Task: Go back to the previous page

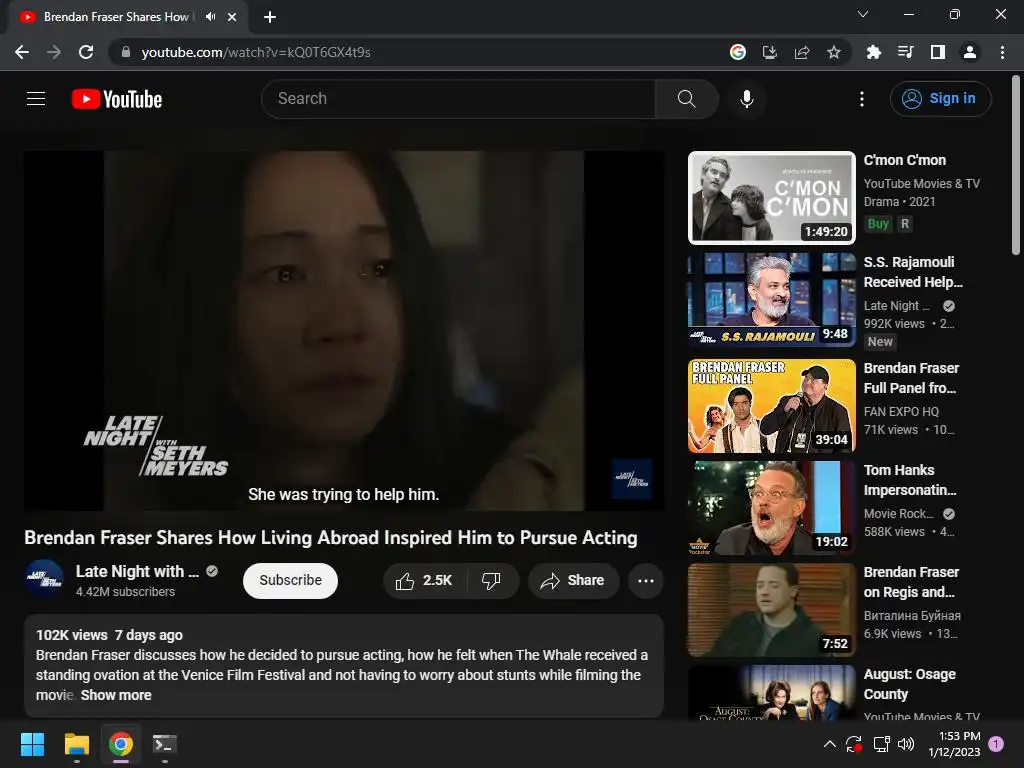Action: (22, 52)
